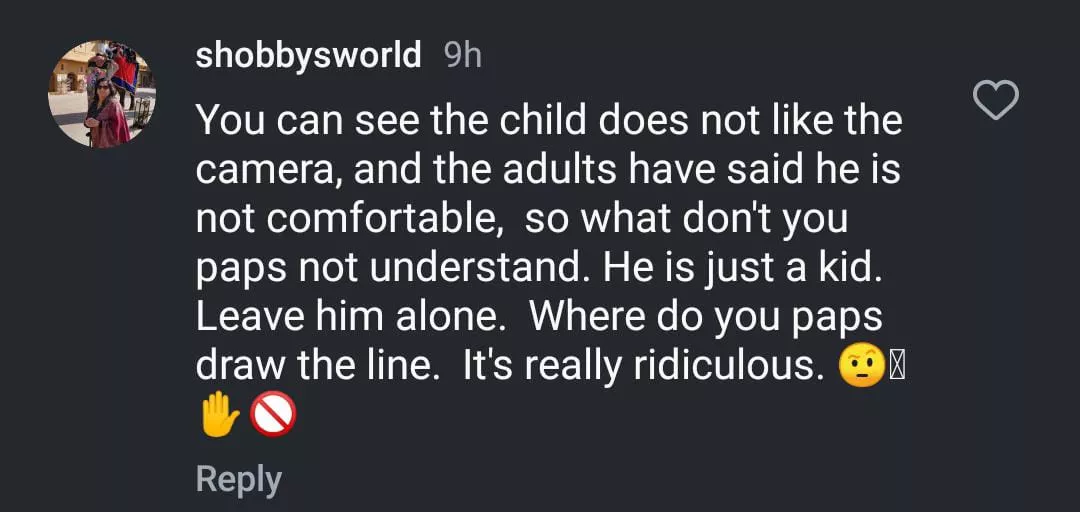The image size is (1080, 512).
Task: Click the phrase "draw the line"
Action: pyautogui.click(x=318, y=367)
